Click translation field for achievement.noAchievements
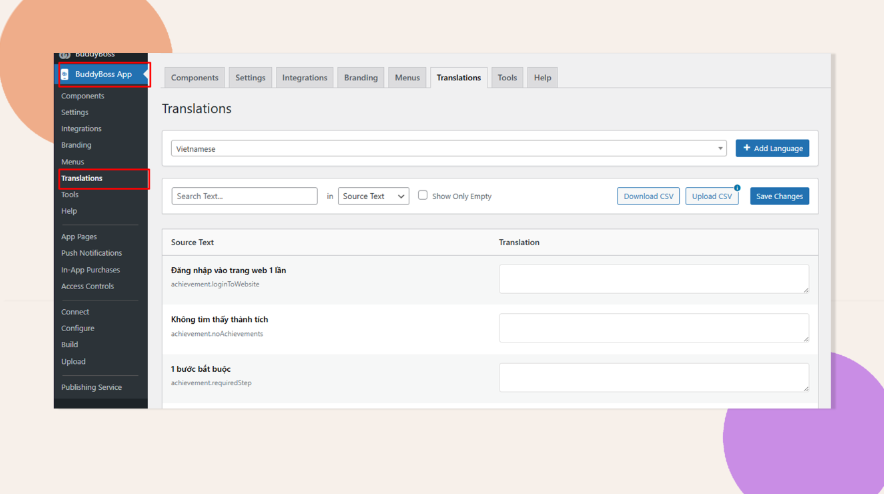This screenshot has height=494, width=884. (654, 328)
